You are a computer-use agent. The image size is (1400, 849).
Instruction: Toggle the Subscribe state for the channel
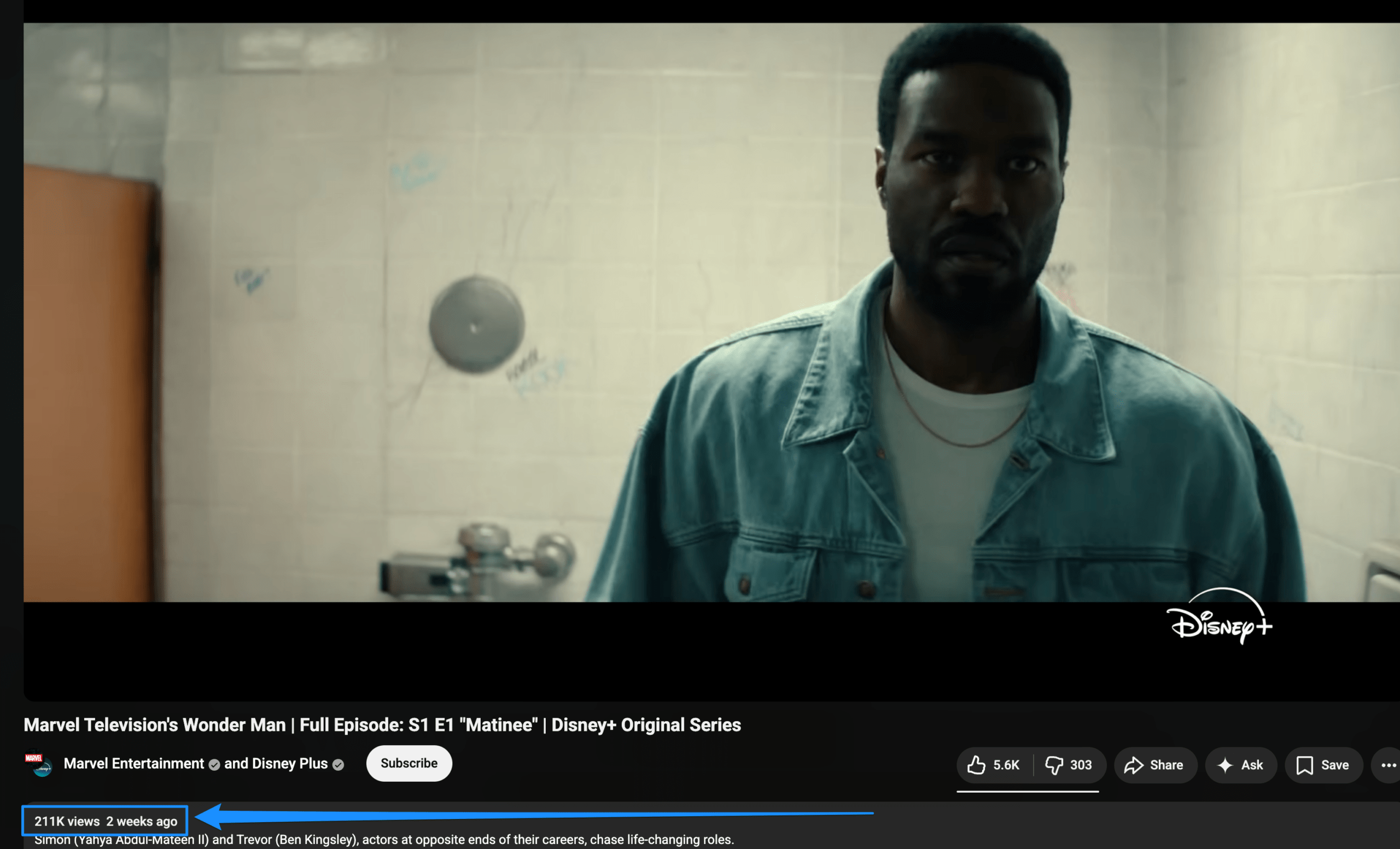click(x=409, y=763)
